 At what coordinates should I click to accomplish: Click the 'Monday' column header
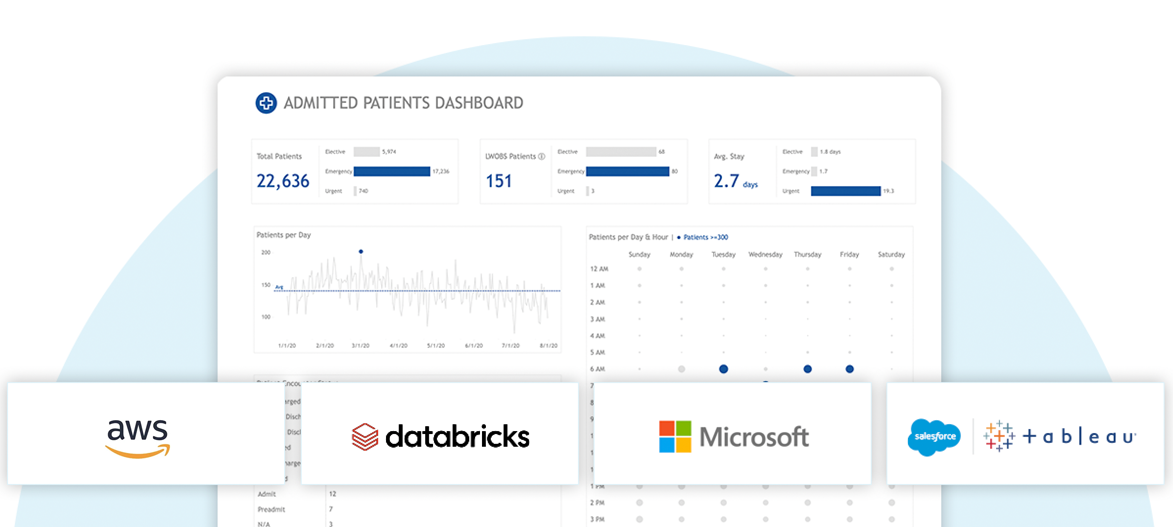tap(682, 255)
